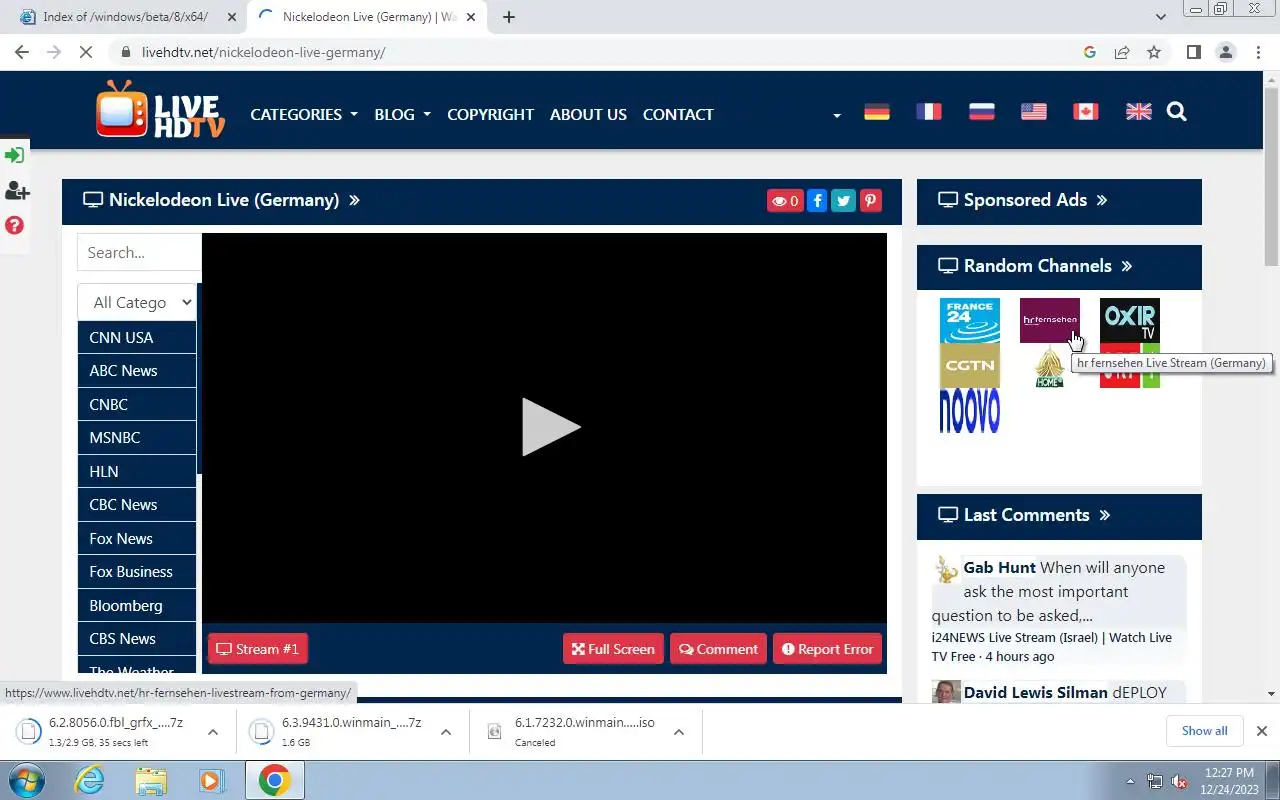
Task: Click the red view counter badge
Action: point(785,201)
